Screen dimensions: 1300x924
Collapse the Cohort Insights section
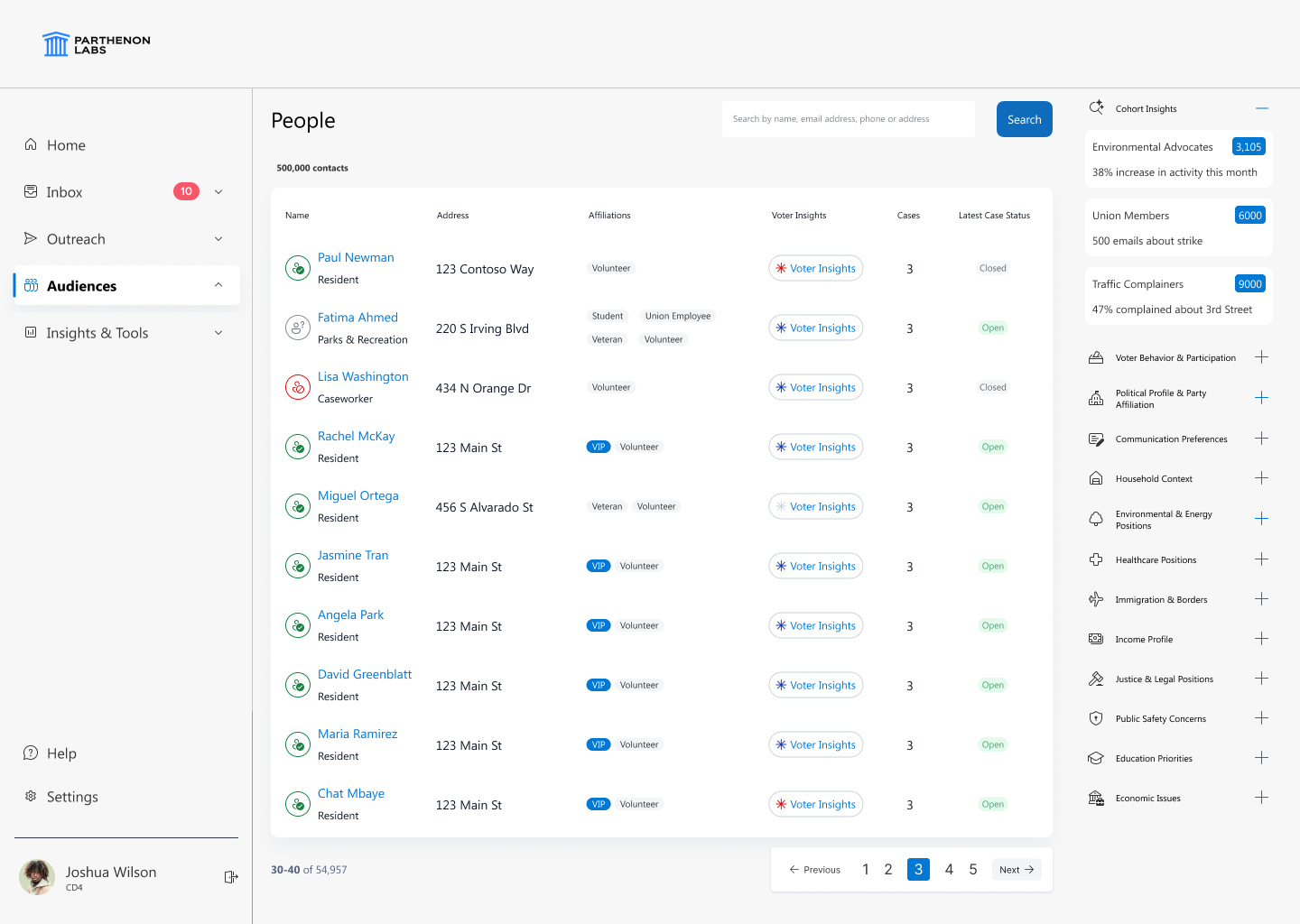(1262, 108)
